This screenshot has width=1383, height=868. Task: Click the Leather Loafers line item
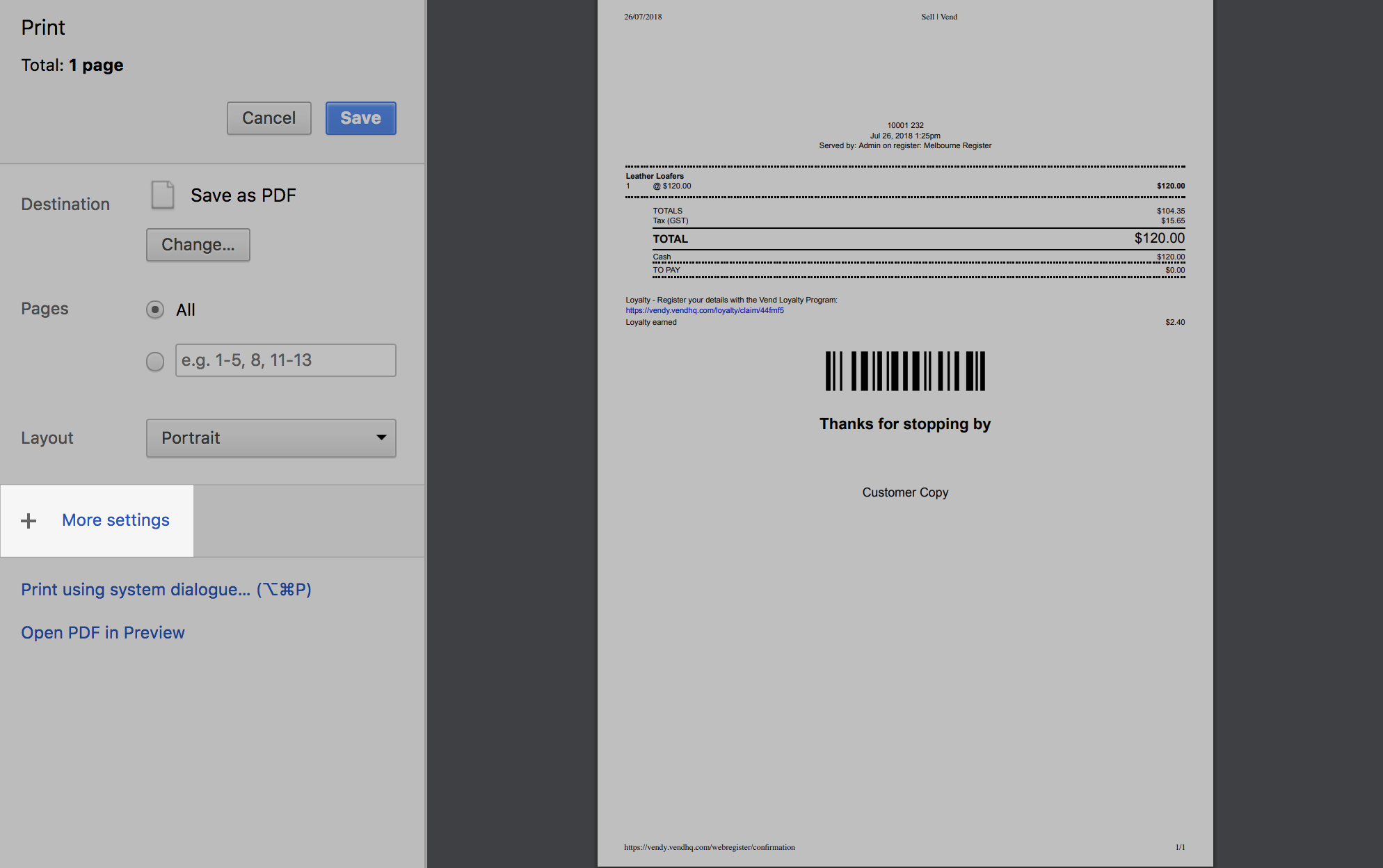[x=655, y=177]
